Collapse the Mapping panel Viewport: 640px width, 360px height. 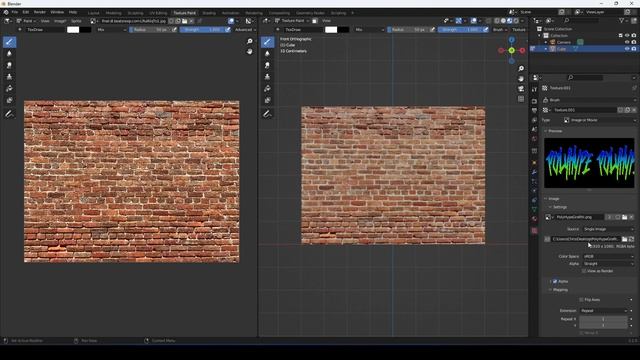[x=560, y=289]
